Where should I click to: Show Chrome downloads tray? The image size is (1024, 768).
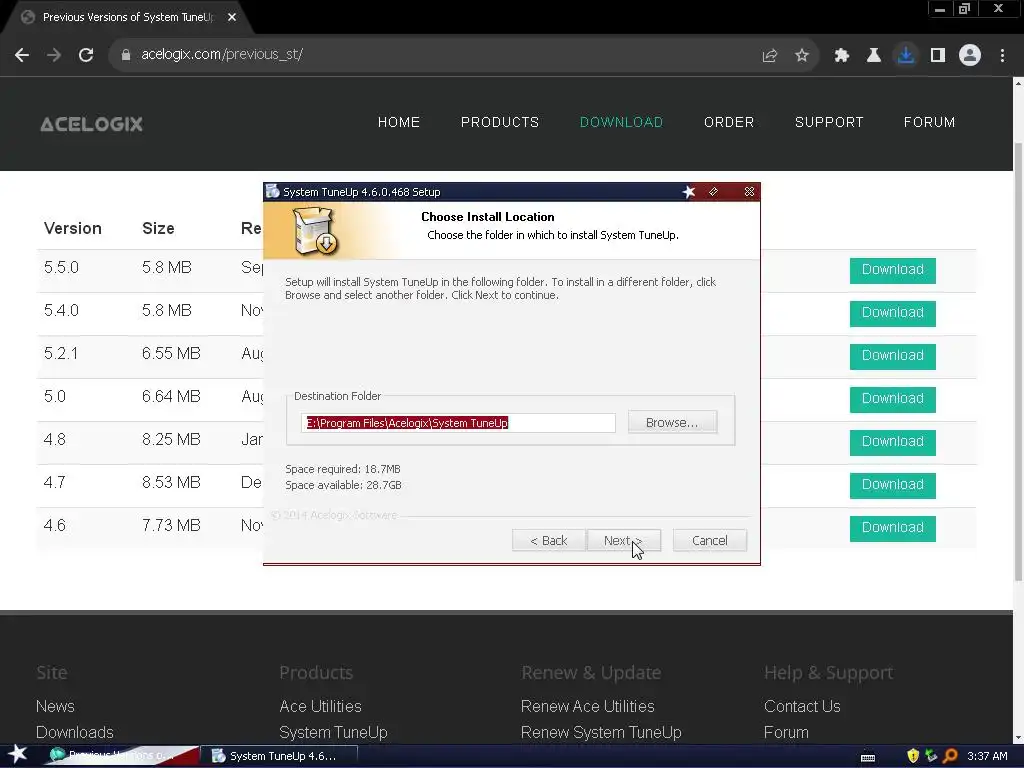(x=906, y=55)
